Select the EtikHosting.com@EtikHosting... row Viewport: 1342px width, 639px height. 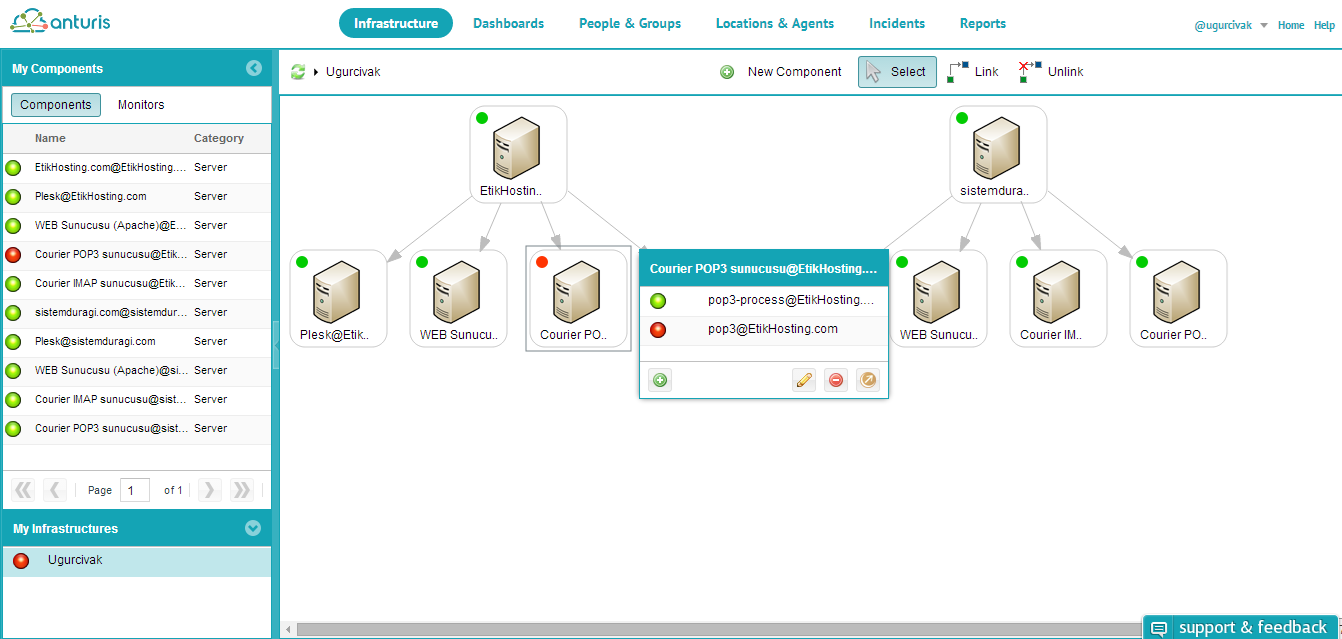137,168
